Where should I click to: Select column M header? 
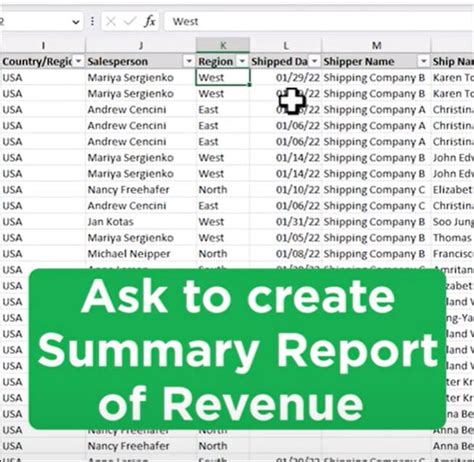click(376, 45)
